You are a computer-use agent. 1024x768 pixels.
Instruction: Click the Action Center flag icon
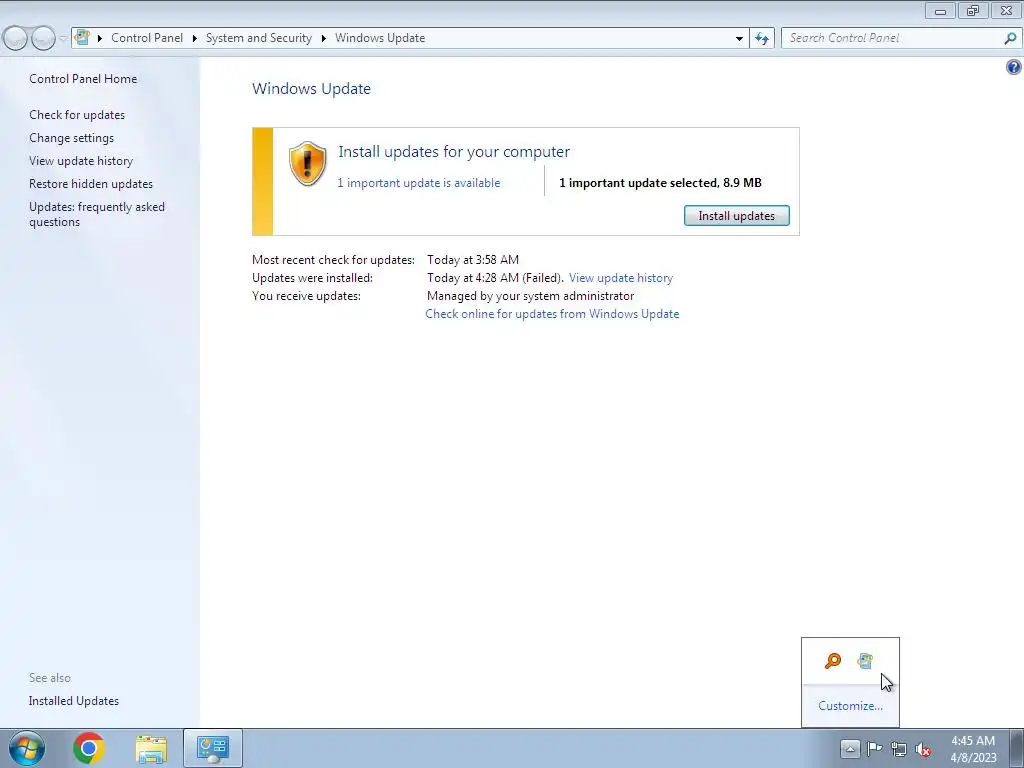pyautogui.click(x=874, y=748)
